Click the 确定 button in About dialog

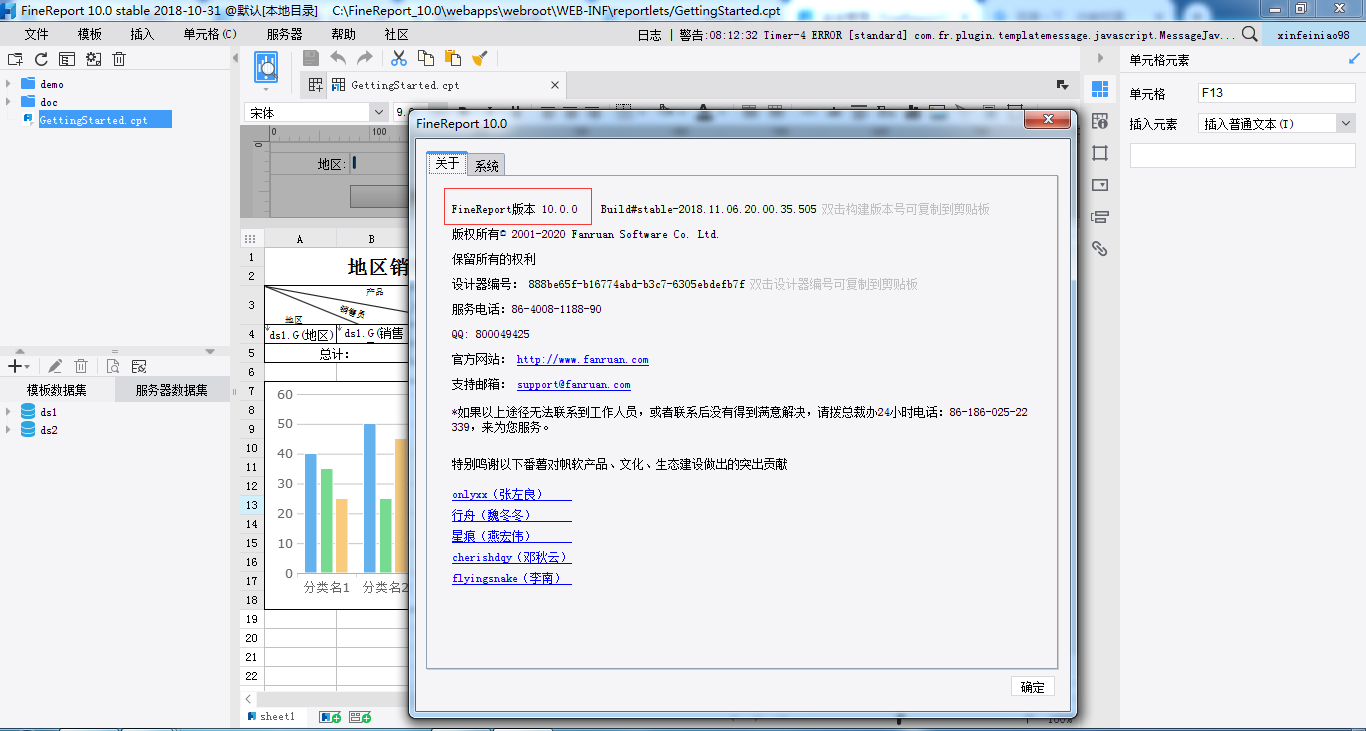pyautogui.click(x=1033, y=687)
